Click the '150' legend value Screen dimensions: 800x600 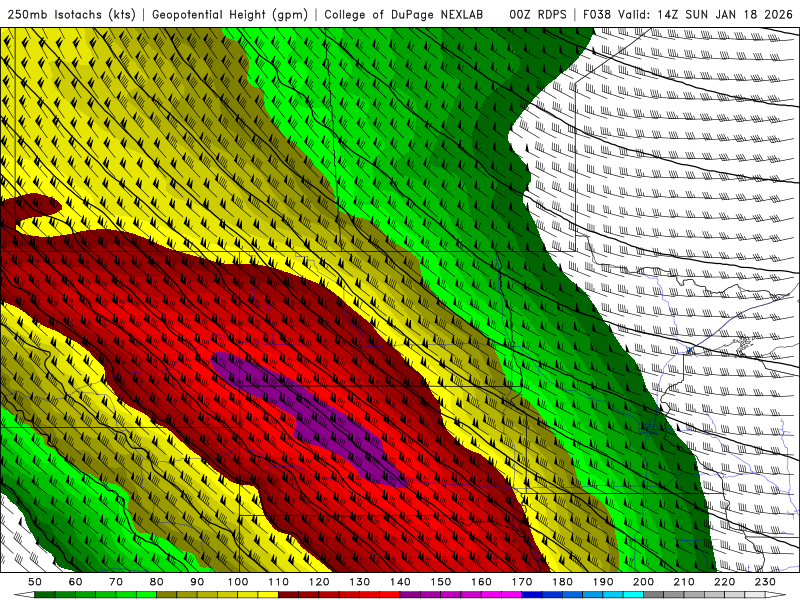pyautogui.click(x=441, y=582)
